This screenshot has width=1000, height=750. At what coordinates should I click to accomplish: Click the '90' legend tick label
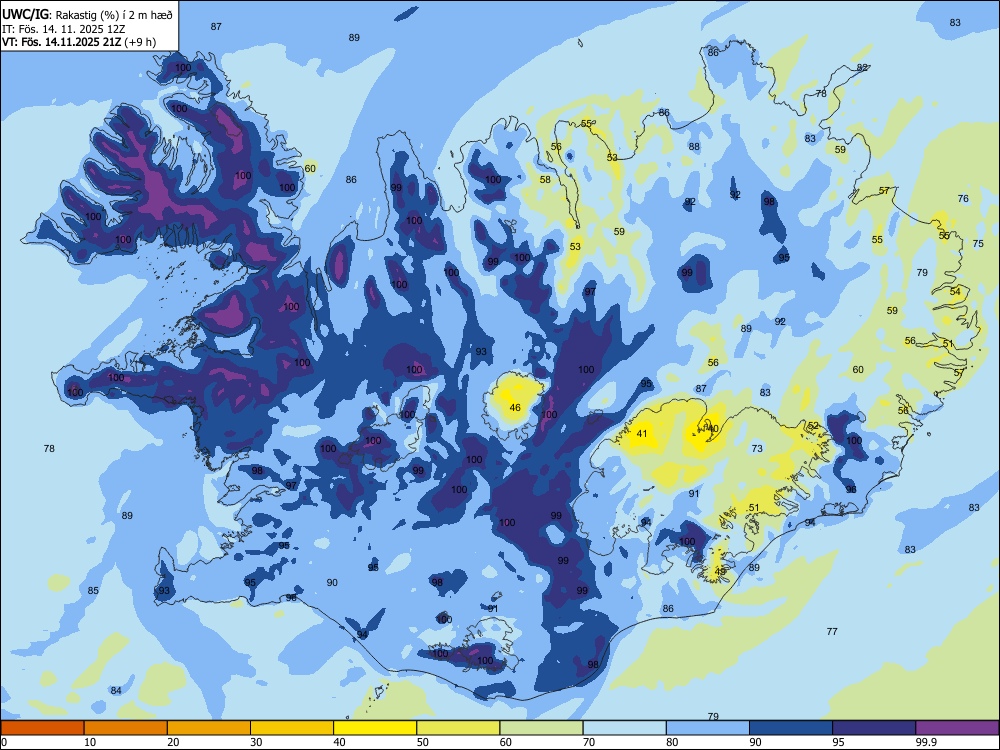coord(756,742)
